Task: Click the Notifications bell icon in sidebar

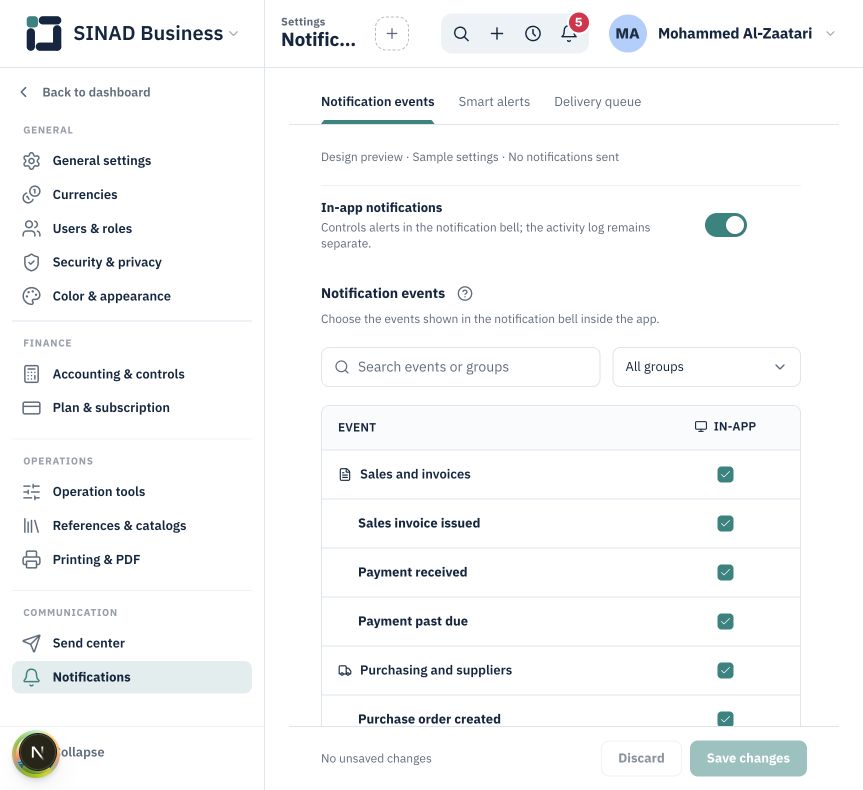Action: pyautogui.click(x=31, y=677)
